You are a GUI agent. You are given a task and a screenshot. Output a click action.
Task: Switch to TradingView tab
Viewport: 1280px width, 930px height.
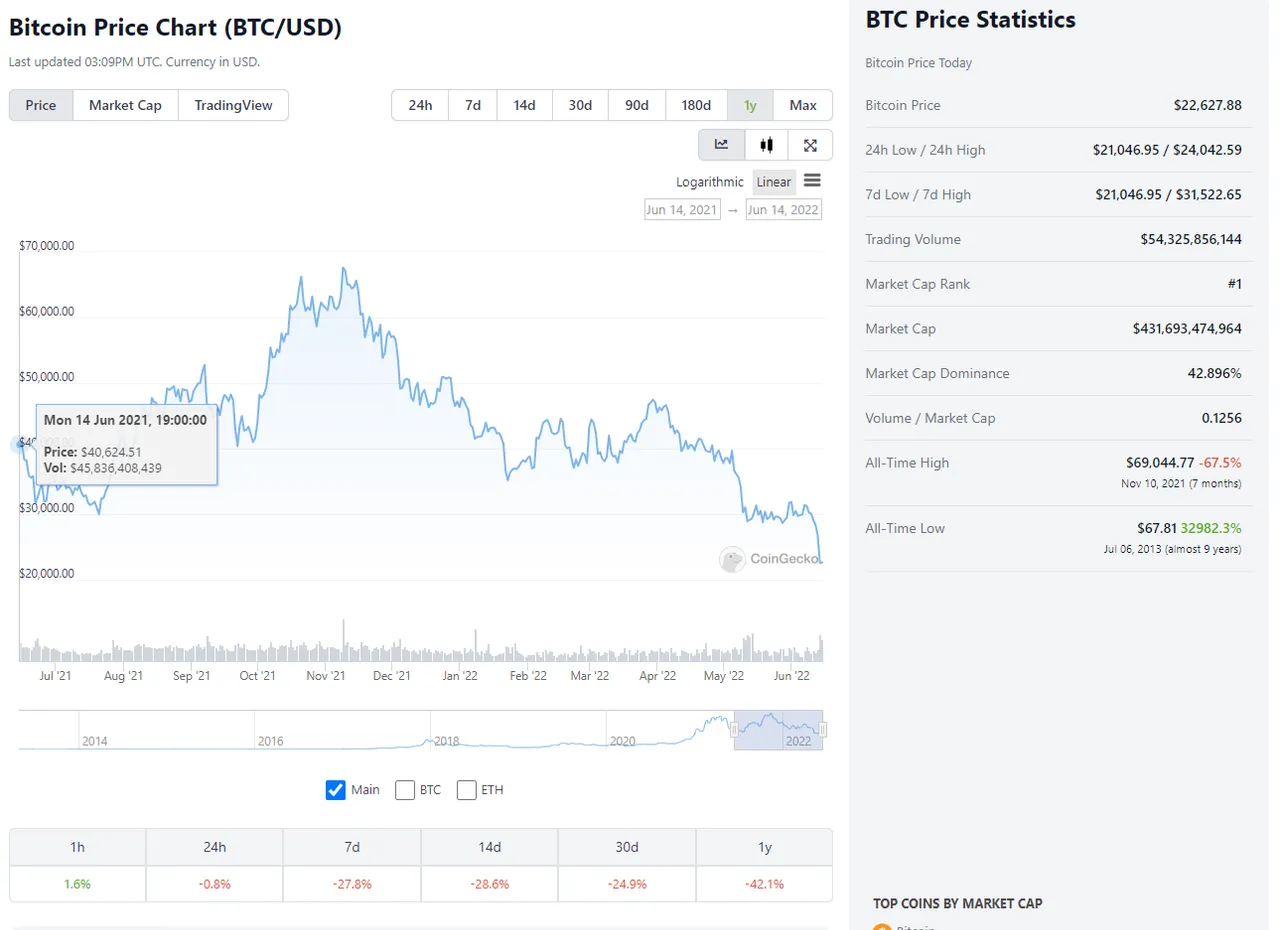point(233,105)
